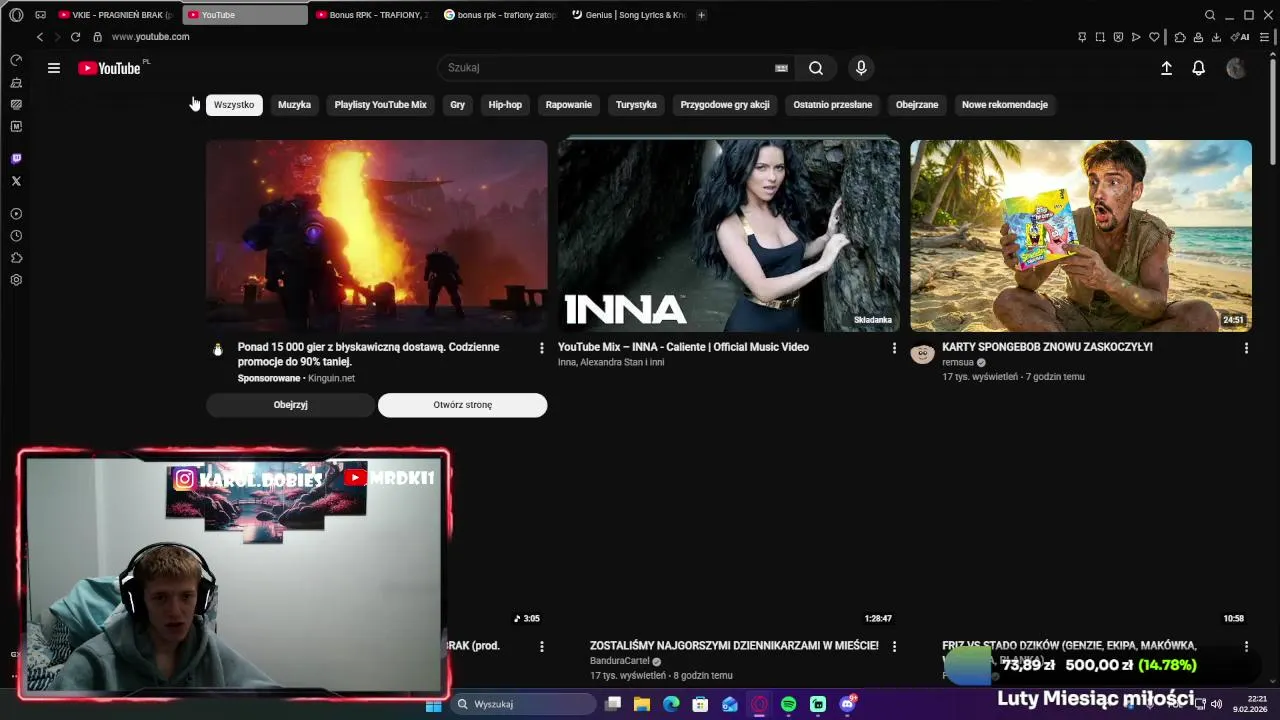This screenshot has width=1280, height=720.
Task: Open the BanduraCartel channel link
Action: tap(619, 661)
